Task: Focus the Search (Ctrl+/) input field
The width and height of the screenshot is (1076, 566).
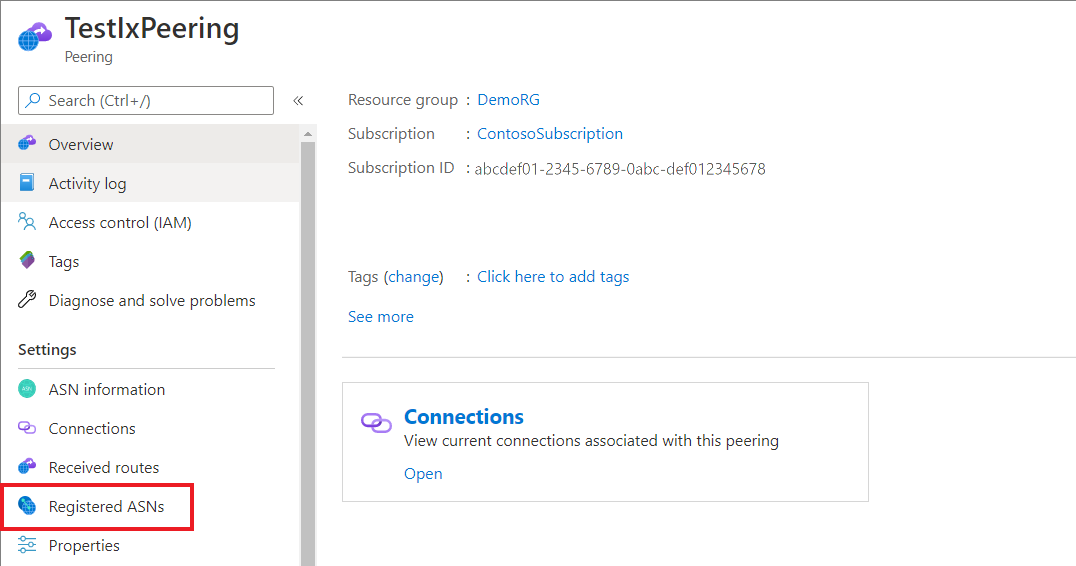Action: pos(145,101)
